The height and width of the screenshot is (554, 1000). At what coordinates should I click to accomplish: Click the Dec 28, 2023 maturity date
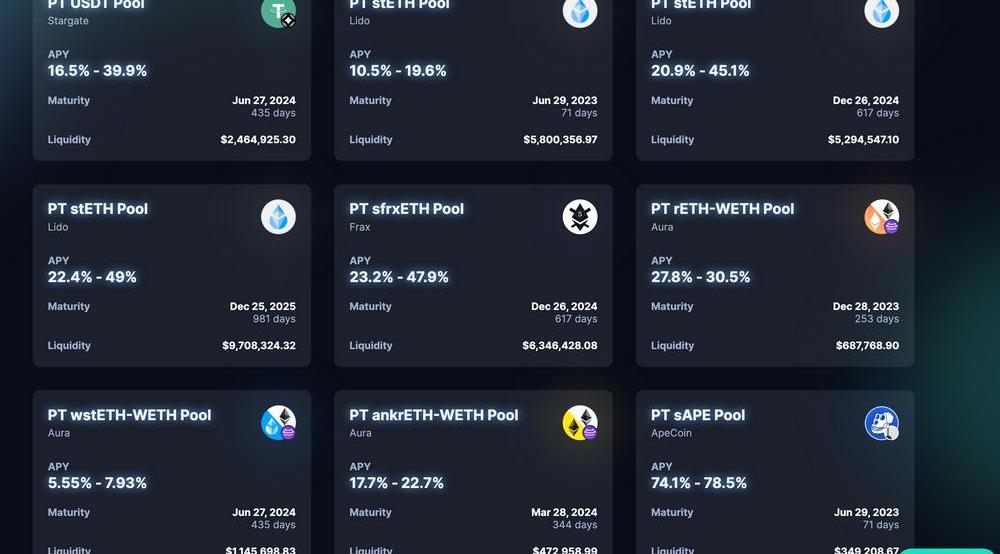tap(865, 307)
